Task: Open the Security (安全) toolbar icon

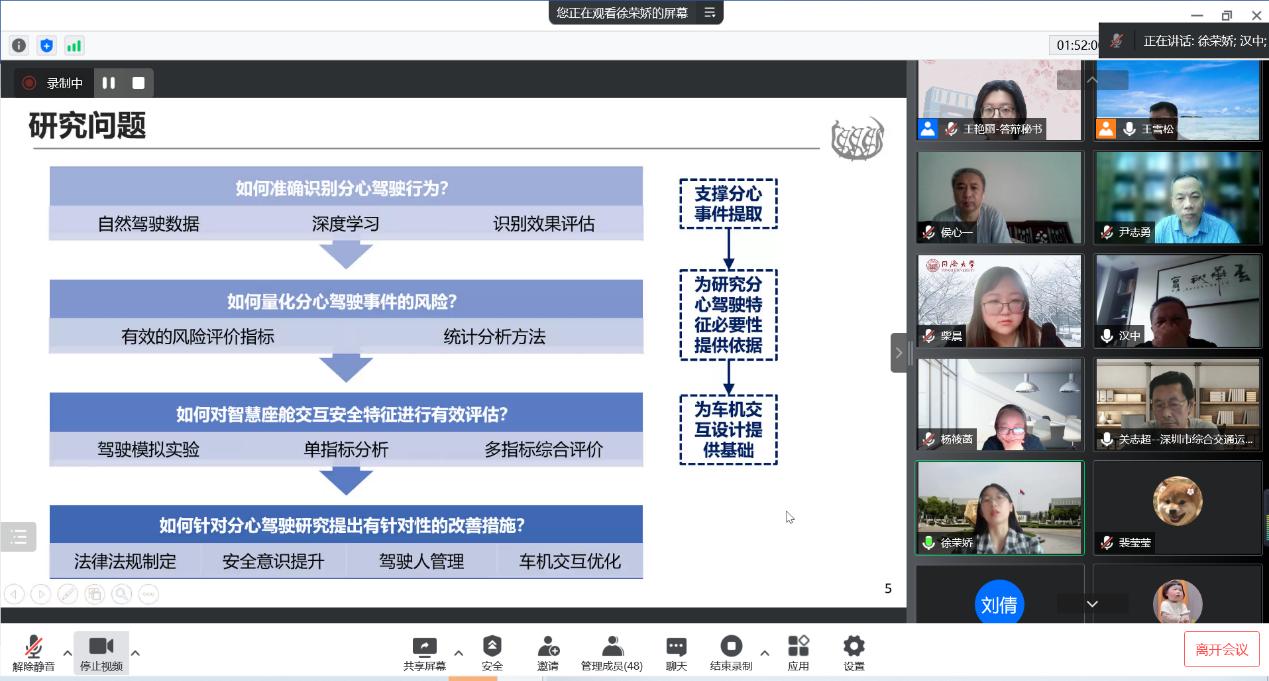Action: 492,652
